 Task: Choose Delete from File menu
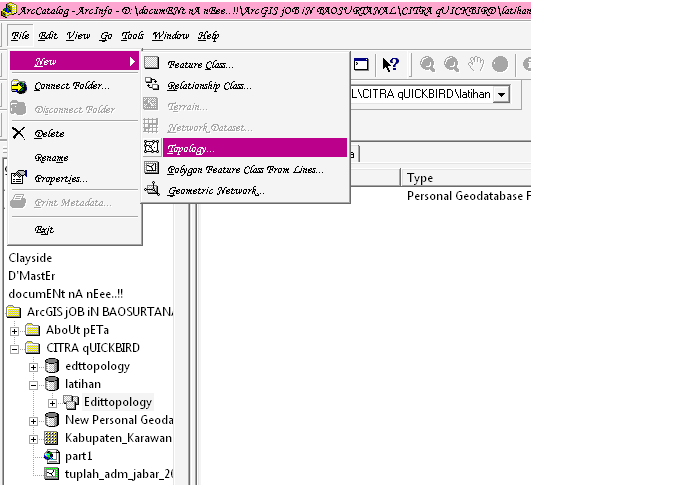point(49,134)
